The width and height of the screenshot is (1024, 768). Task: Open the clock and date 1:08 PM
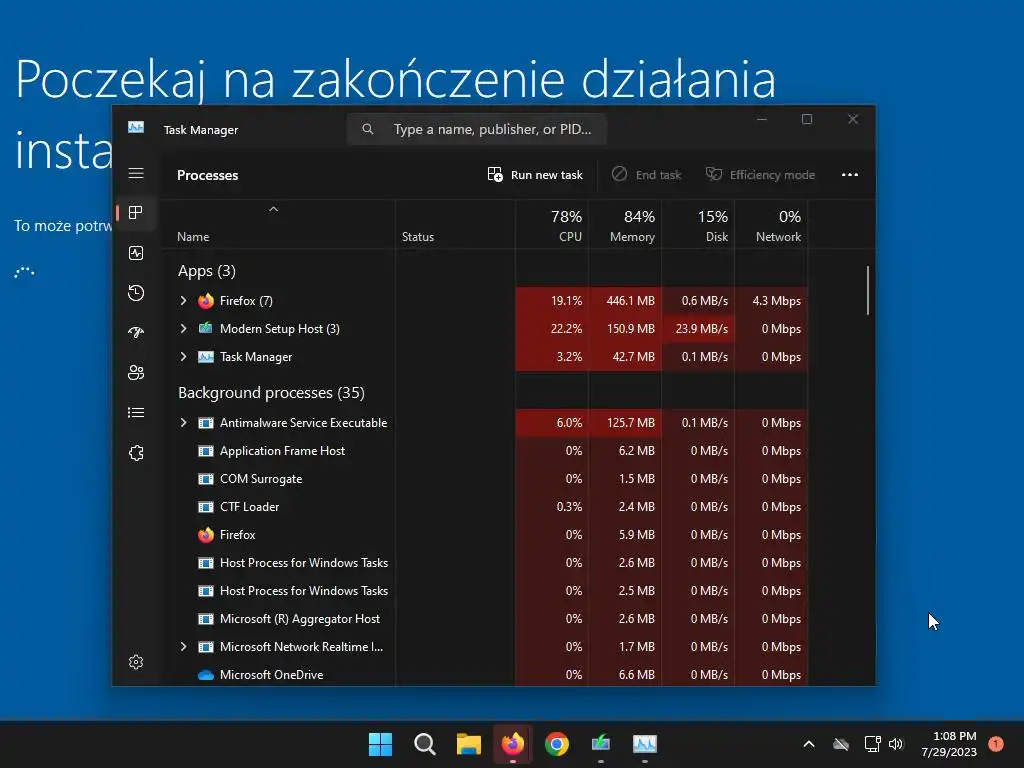point(949,744)
